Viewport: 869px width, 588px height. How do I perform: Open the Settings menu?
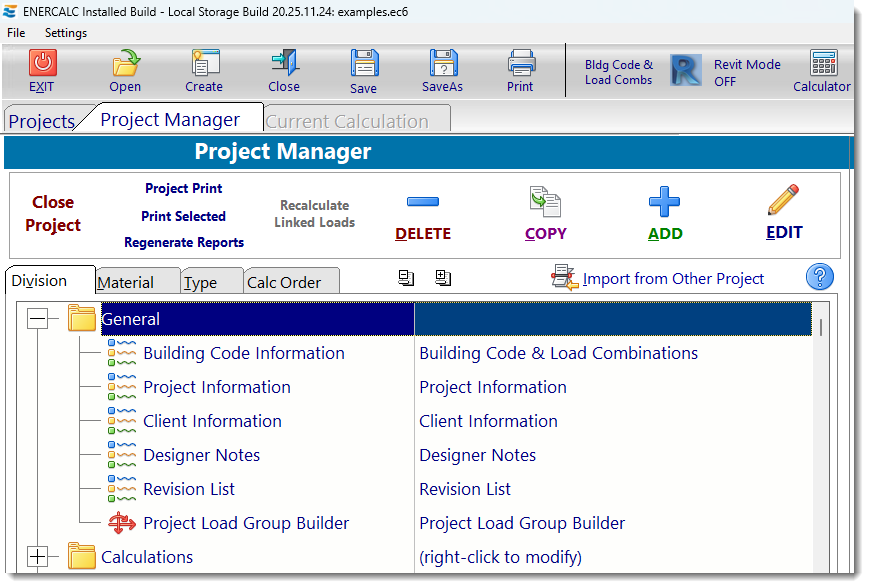click(65, 33)
